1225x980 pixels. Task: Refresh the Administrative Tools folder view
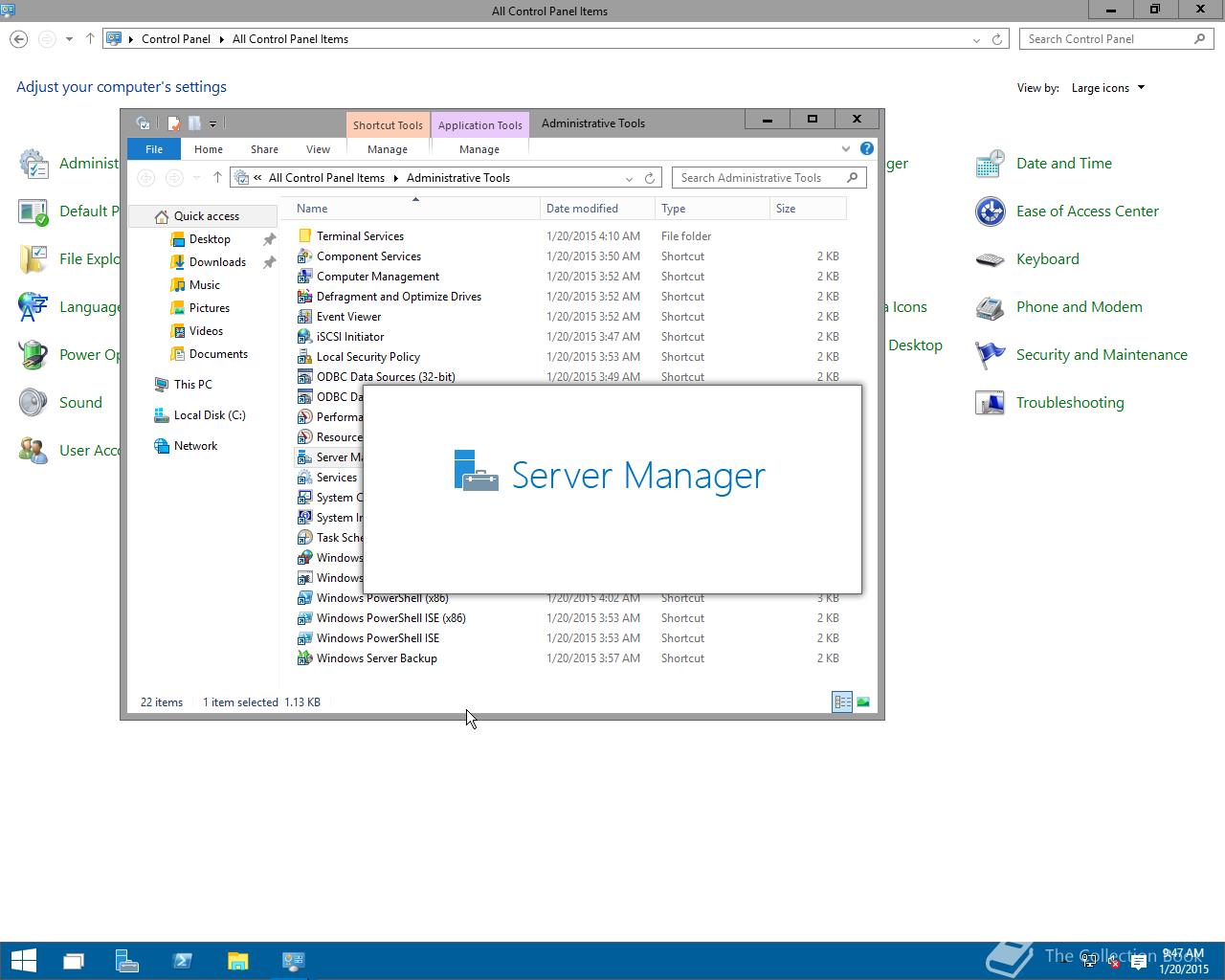pyautogui.click(x=650, y=178)
